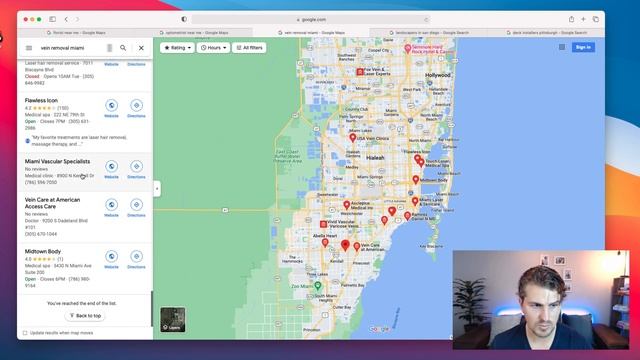Viewport: 640px width, 360px height.
Task: Collapse the side panel with arrow handle
Action: [x=157, y=189]
